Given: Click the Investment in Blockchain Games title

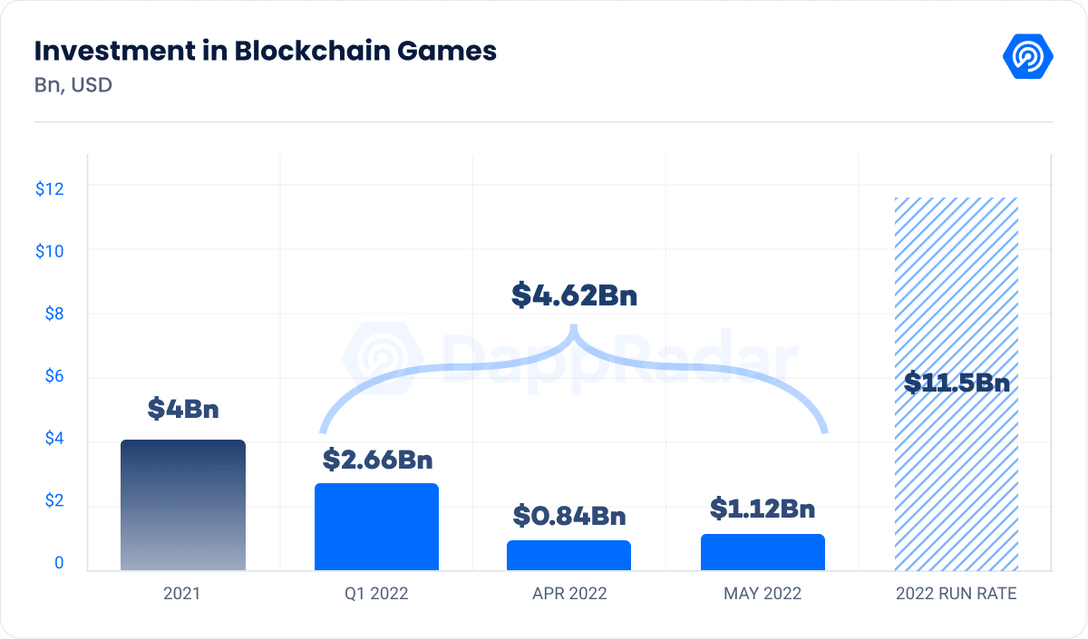Looking at the screenshot, I should coord(265,51).
